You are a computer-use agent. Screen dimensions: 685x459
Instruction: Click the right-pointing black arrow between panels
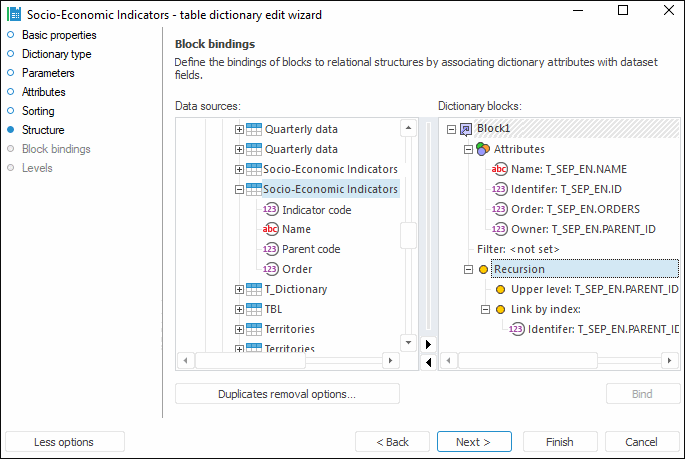[x=430, y=344]
